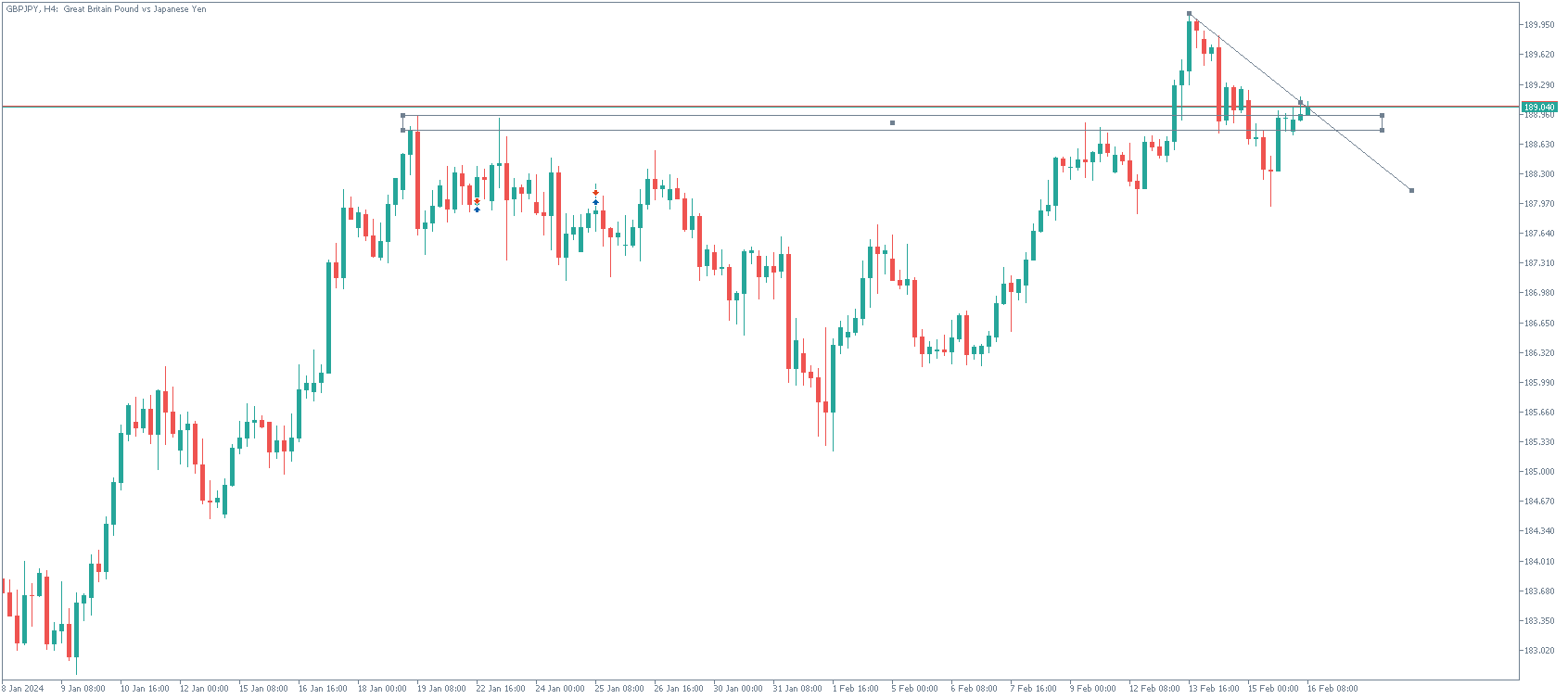1568x699 pixels.
Task: Click the red sell arrow near 25 Jan
Action: (595, 193)
